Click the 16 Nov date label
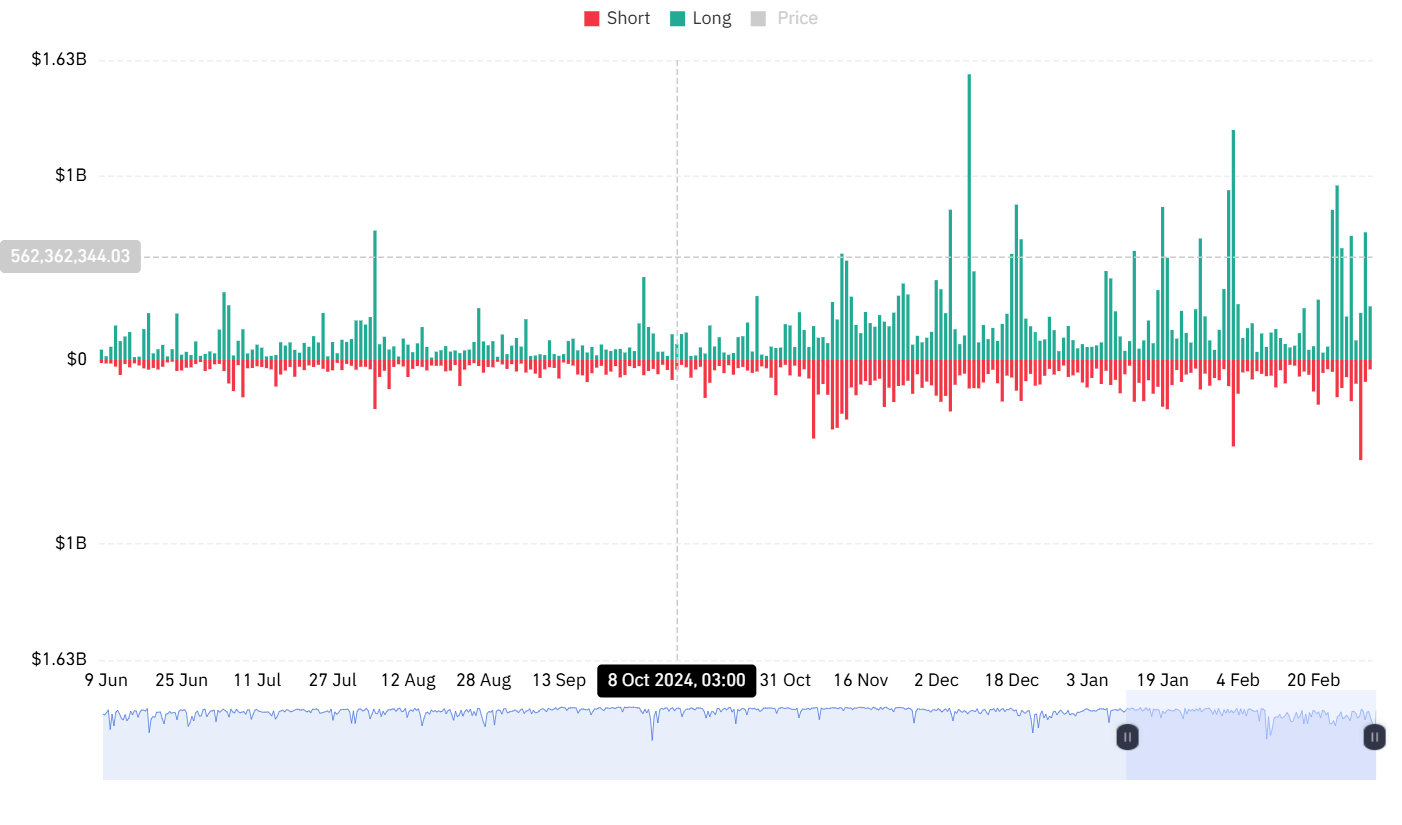The height and width of the screenshot is (825, 1402). pyautogui.click(x=860, y=680)
